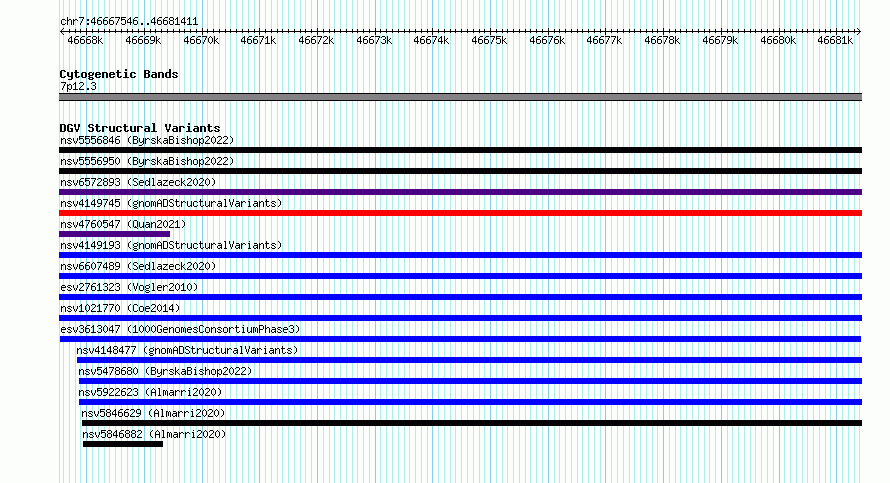Select the blue bar under nsv5922623
890x483 pixels.
point(471,402)
